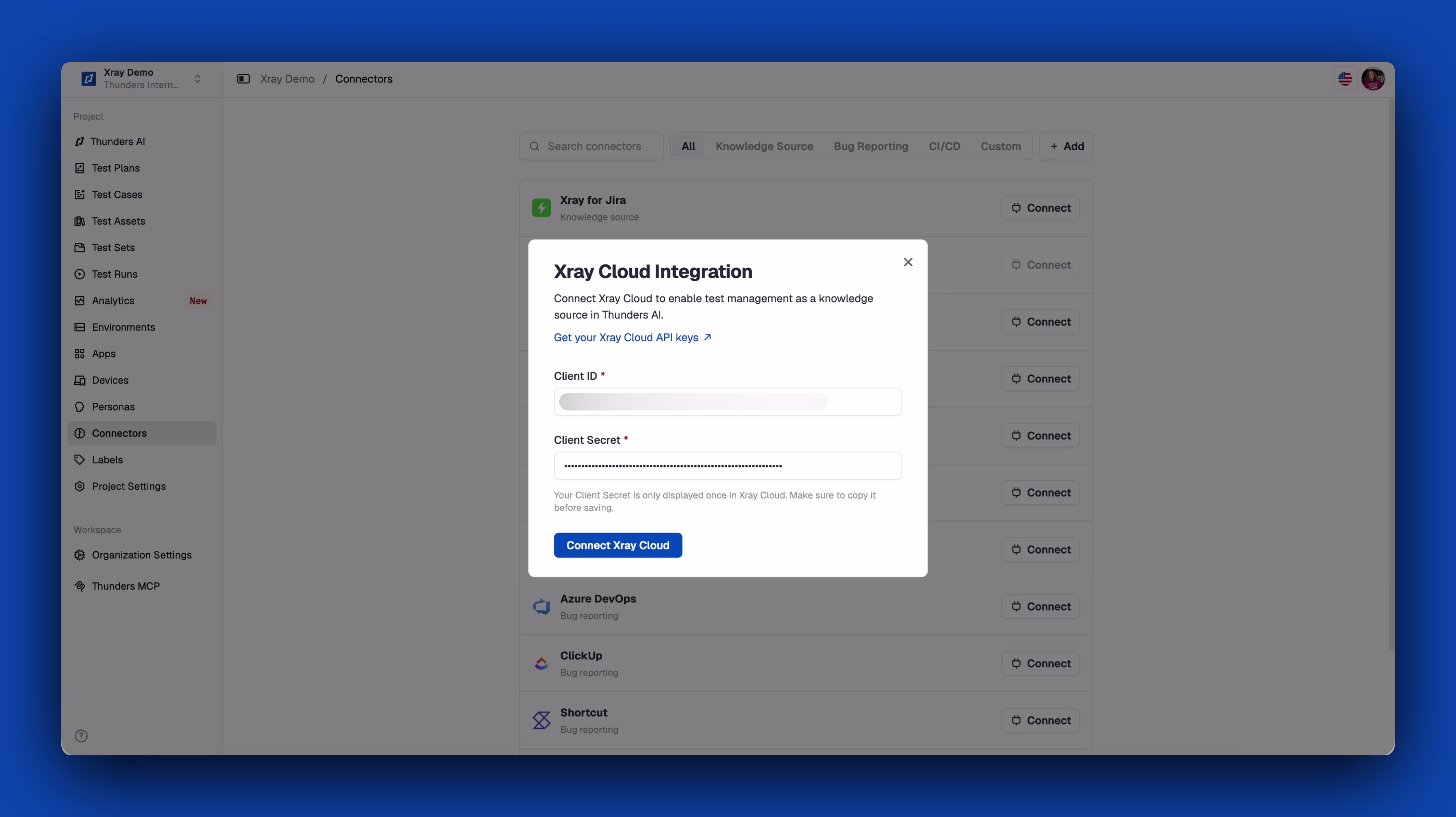This screenshot has height=817, width=1456.
Task: Connect Xray for Jira
Action: [1041, 208]
